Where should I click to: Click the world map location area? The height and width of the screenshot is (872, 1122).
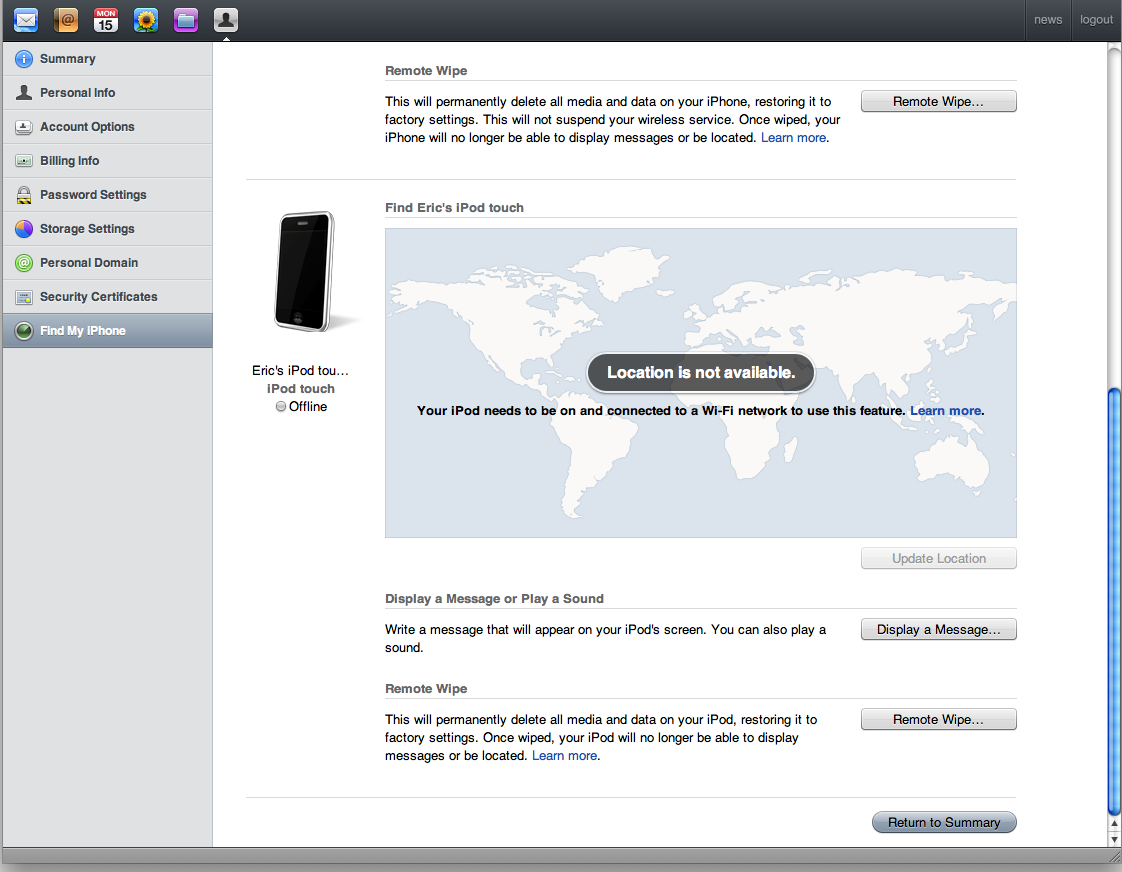(701, 383)
